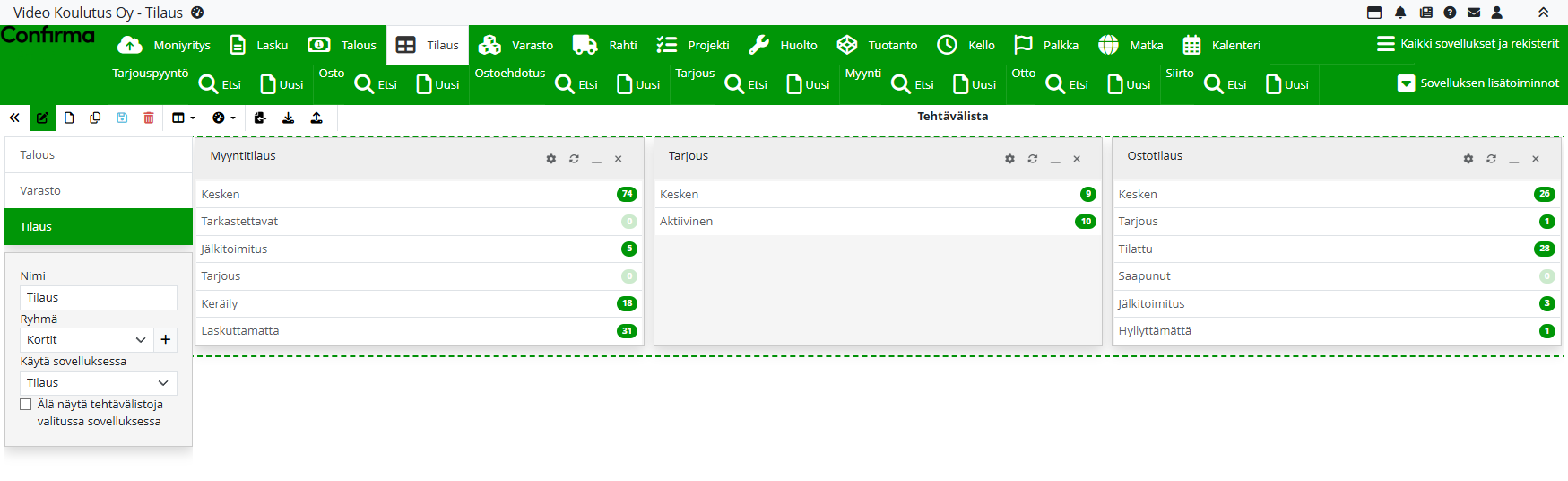Switch to the Varasto tab in top menu

pos(516,45)
